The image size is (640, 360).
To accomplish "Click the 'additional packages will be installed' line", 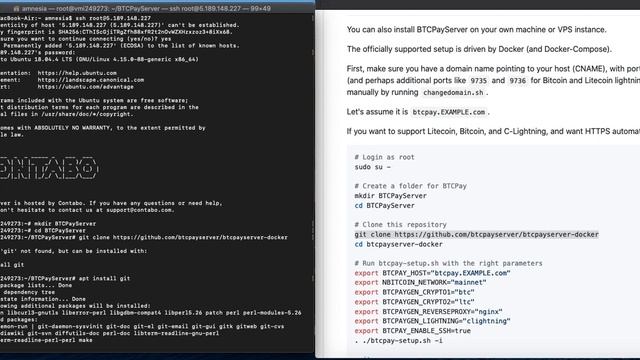I will pyautogui.click(x=76, y=306).
